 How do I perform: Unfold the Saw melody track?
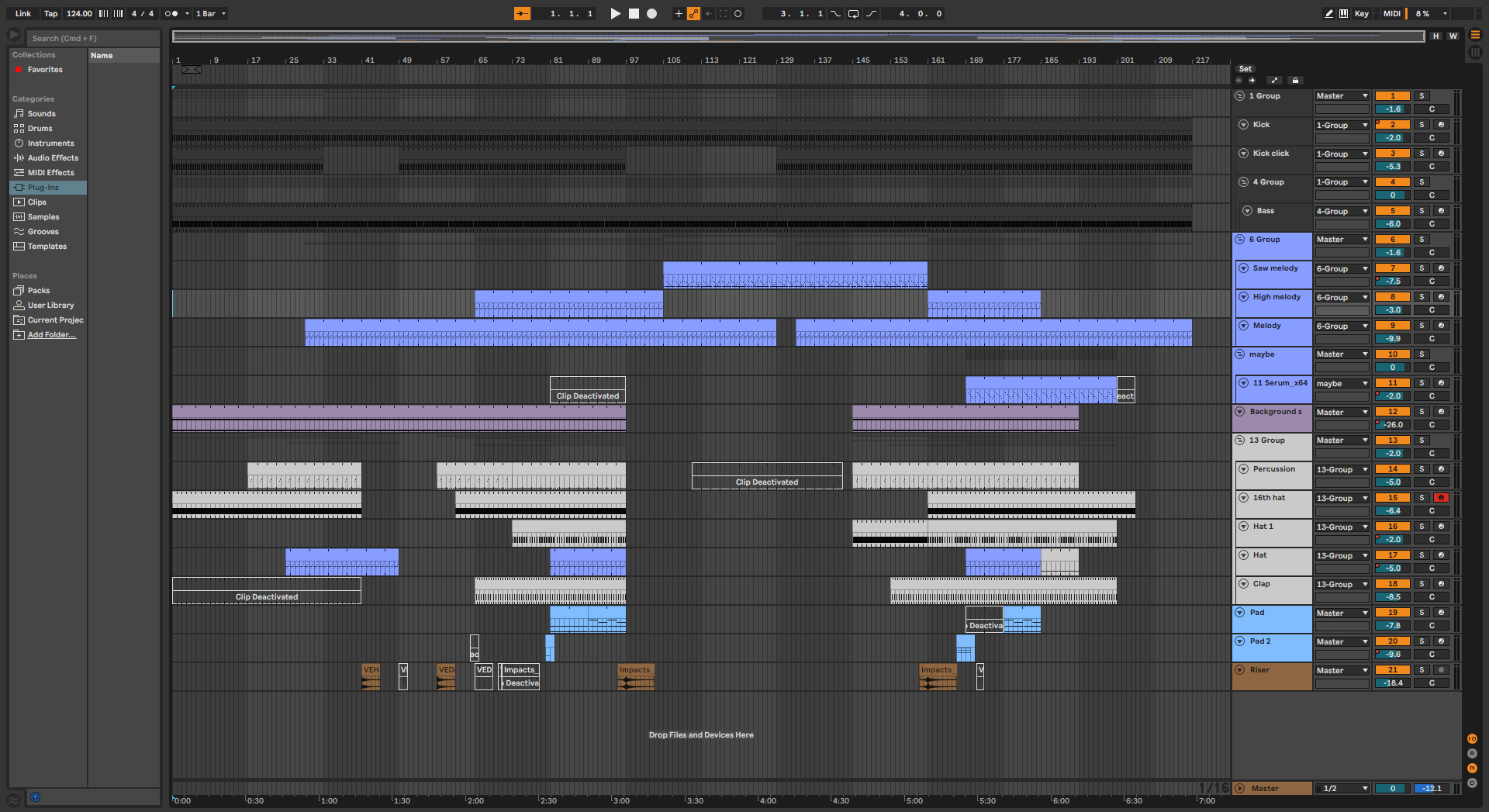pyautogui.click(x=1243, y=268)
